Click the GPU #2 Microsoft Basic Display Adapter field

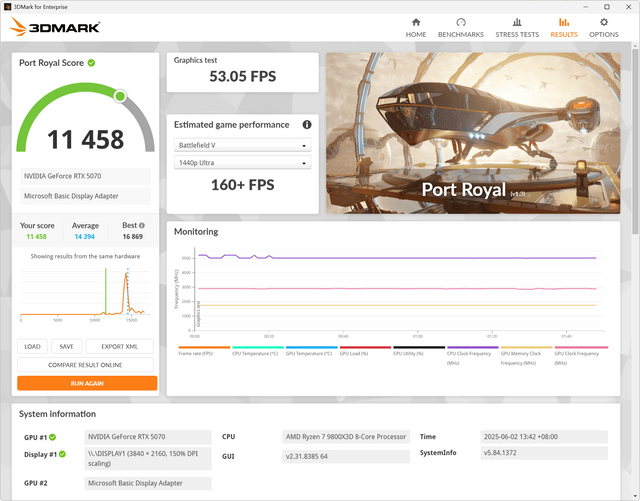[x=148, y=483]
